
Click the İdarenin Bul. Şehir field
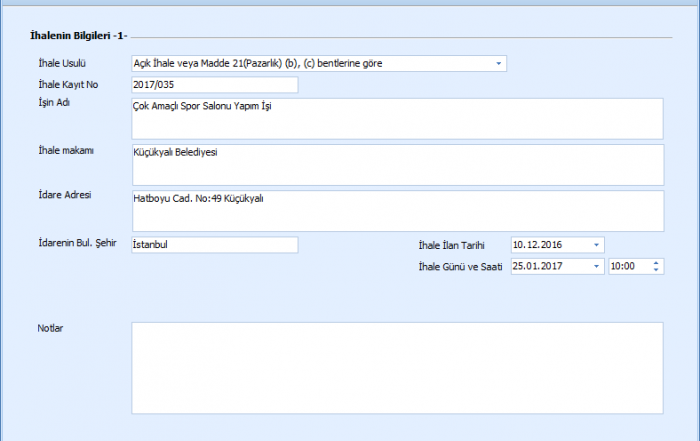click(x=214, y=245)
